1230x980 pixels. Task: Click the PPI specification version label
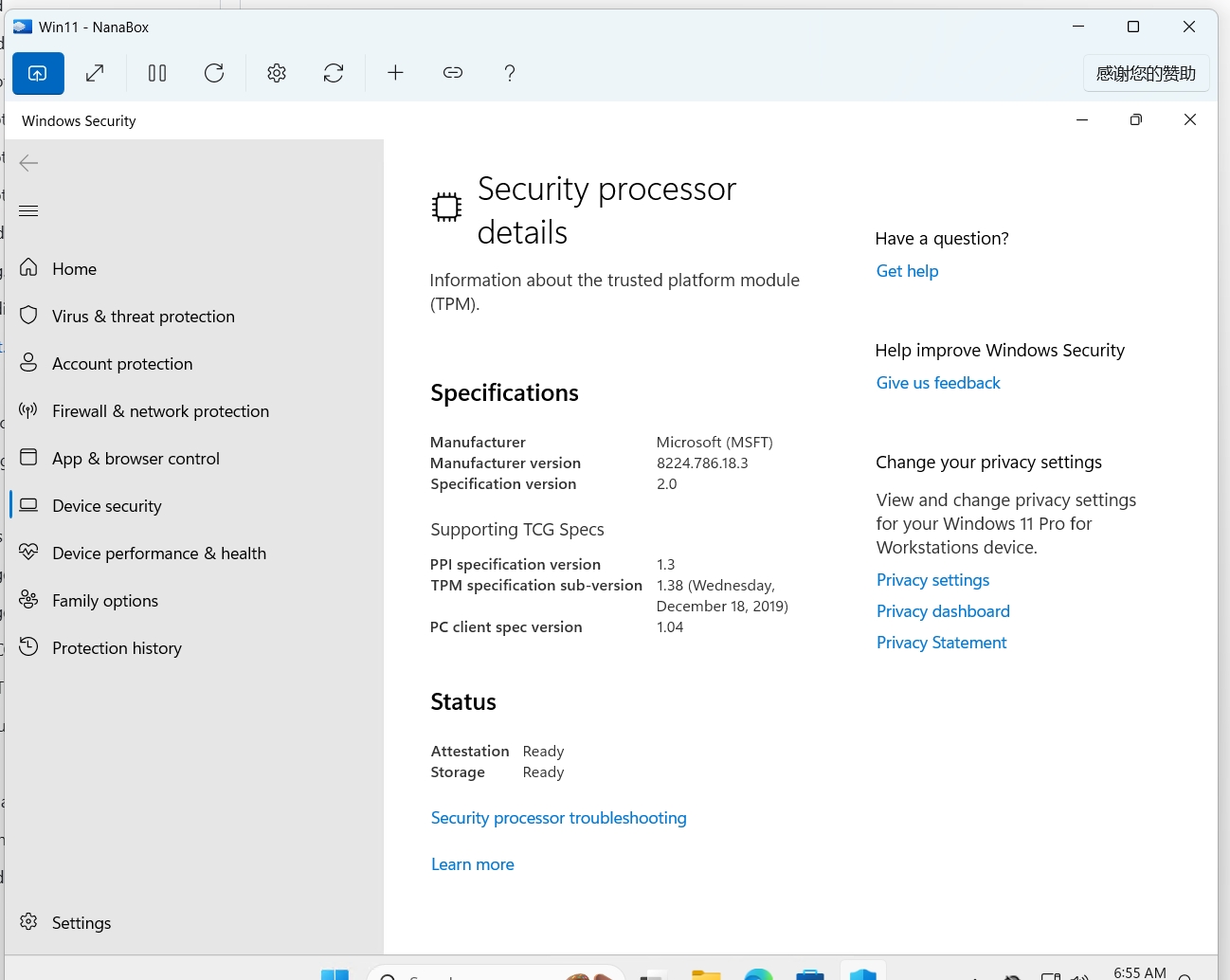tap(516, 565)
